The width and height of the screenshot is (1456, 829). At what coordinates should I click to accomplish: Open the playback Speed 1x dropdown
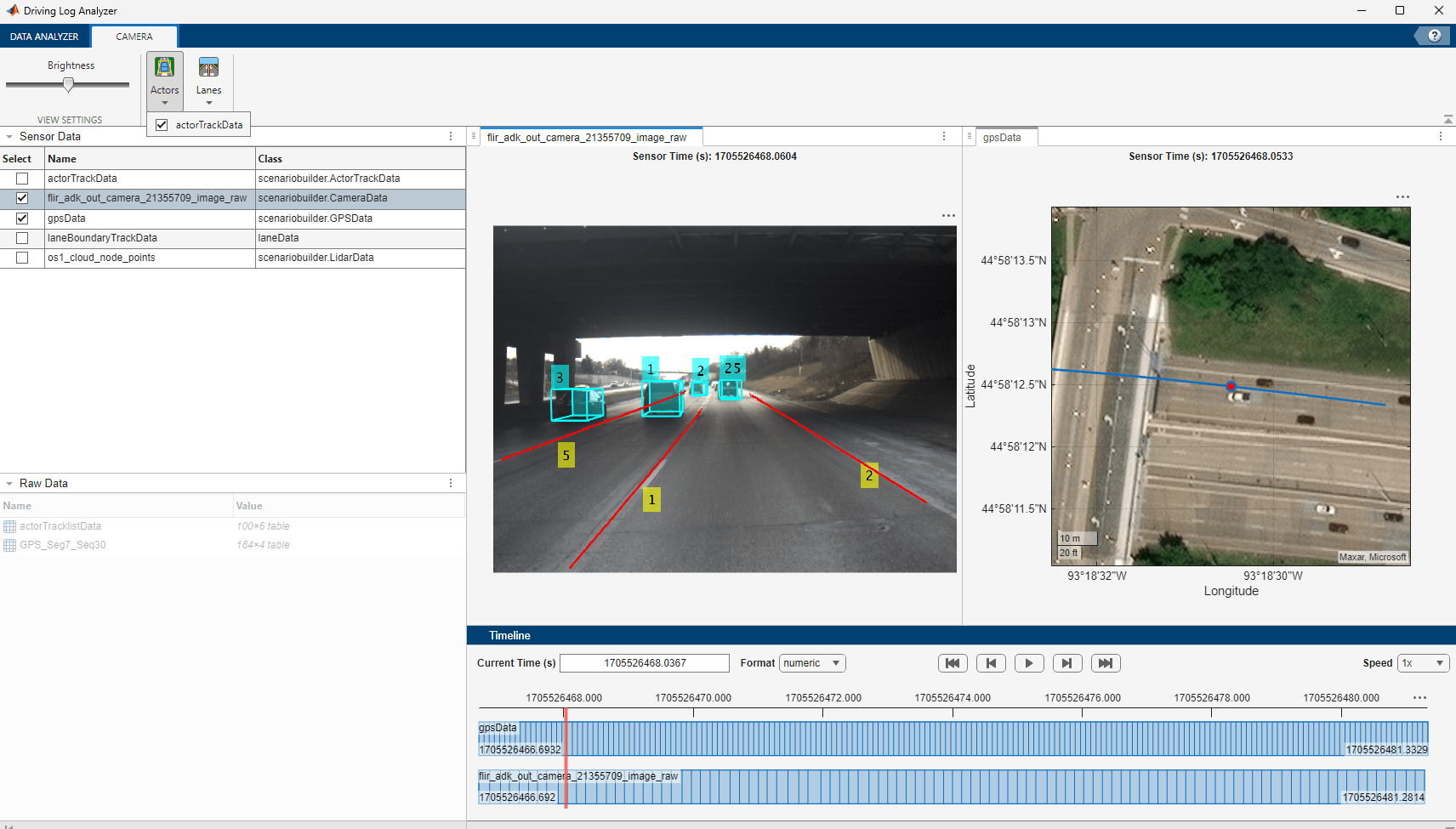[x=1424, y=662]
